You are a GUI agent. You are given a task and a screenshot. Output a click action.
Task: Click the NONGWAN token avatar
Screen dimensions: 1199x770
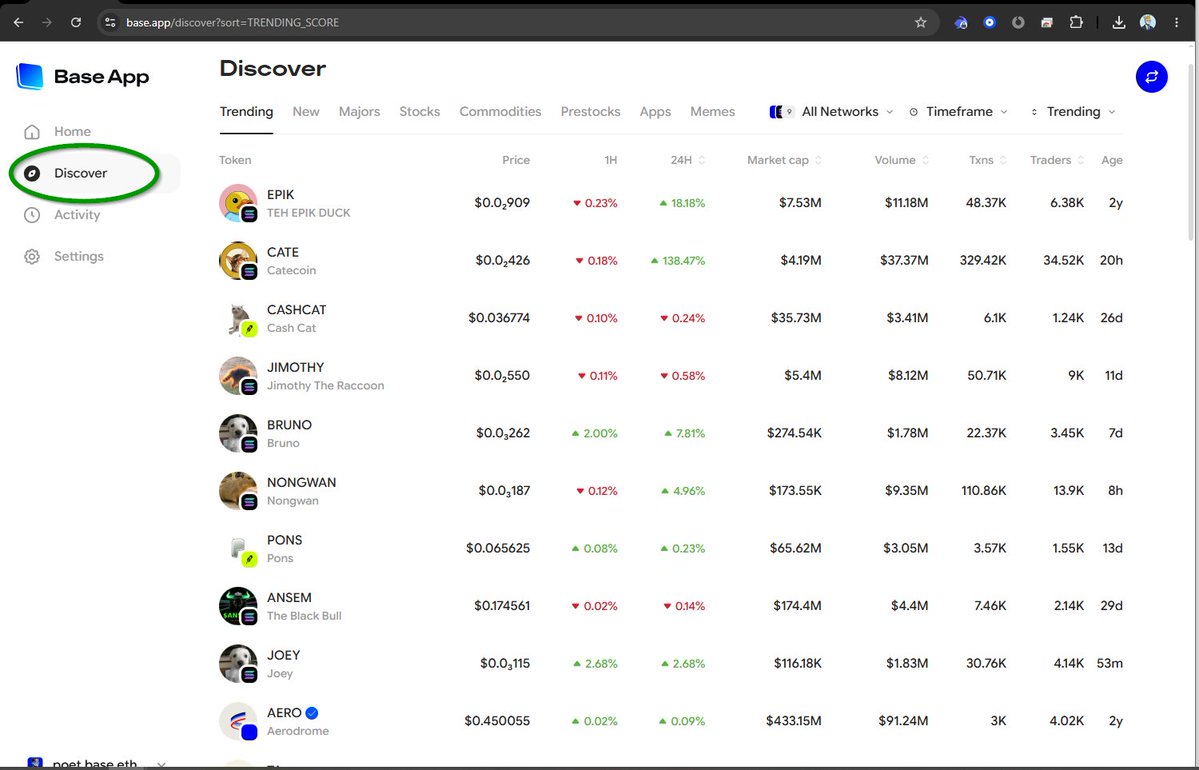[x=238, y=491]
